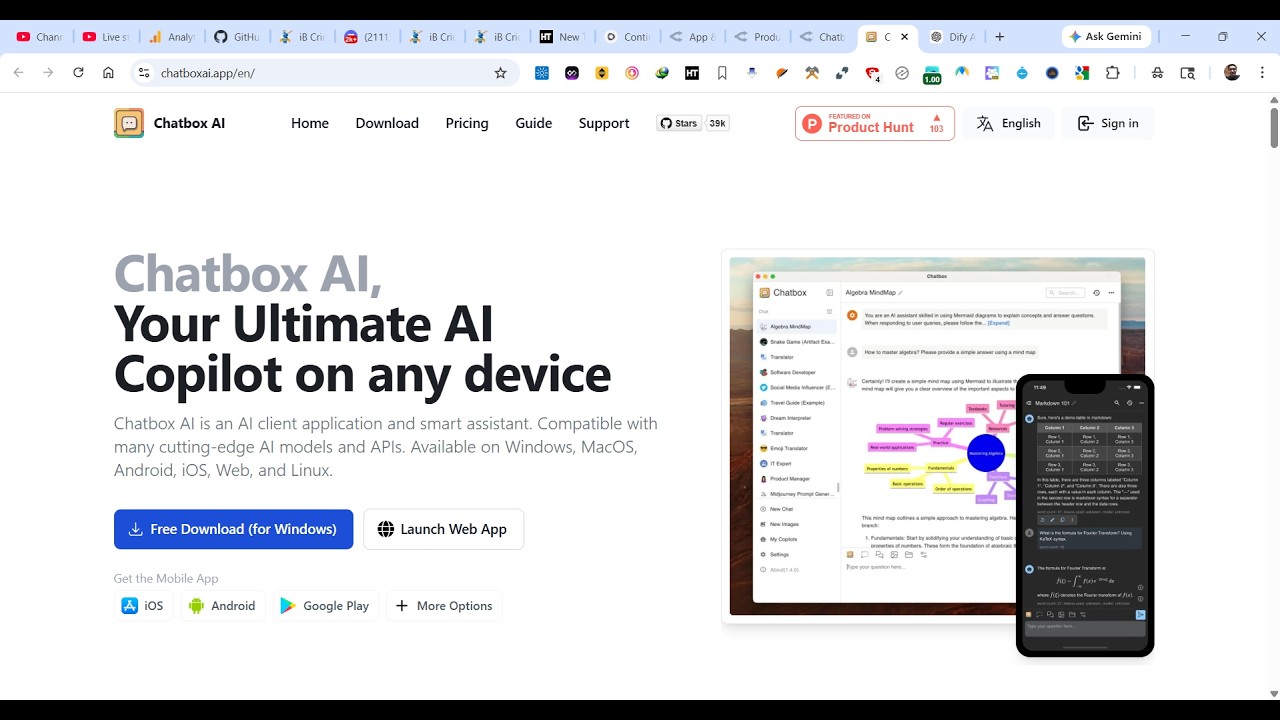Reload the page
This screenshot has width=1280, height=720.
[x=78, y=73]
